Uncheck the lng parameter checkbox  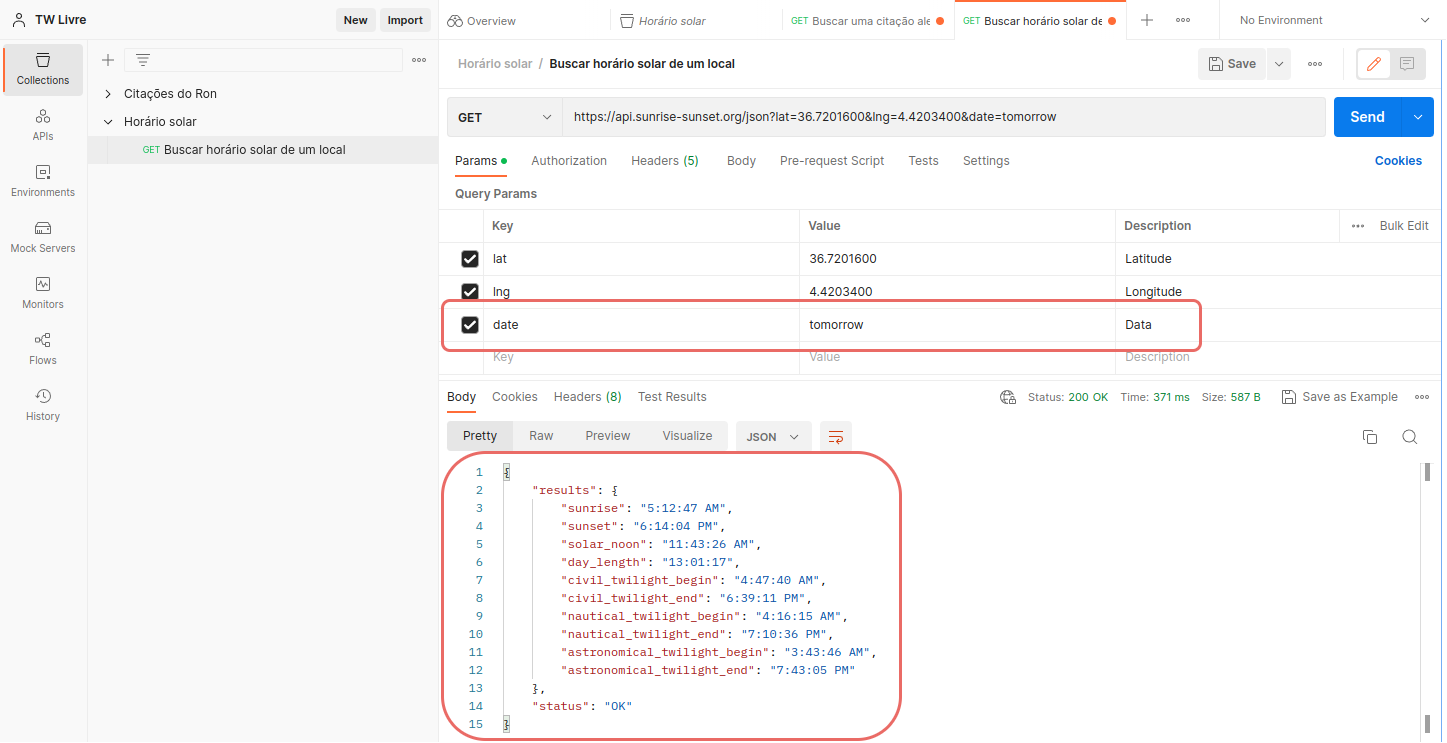coord(470,292)
